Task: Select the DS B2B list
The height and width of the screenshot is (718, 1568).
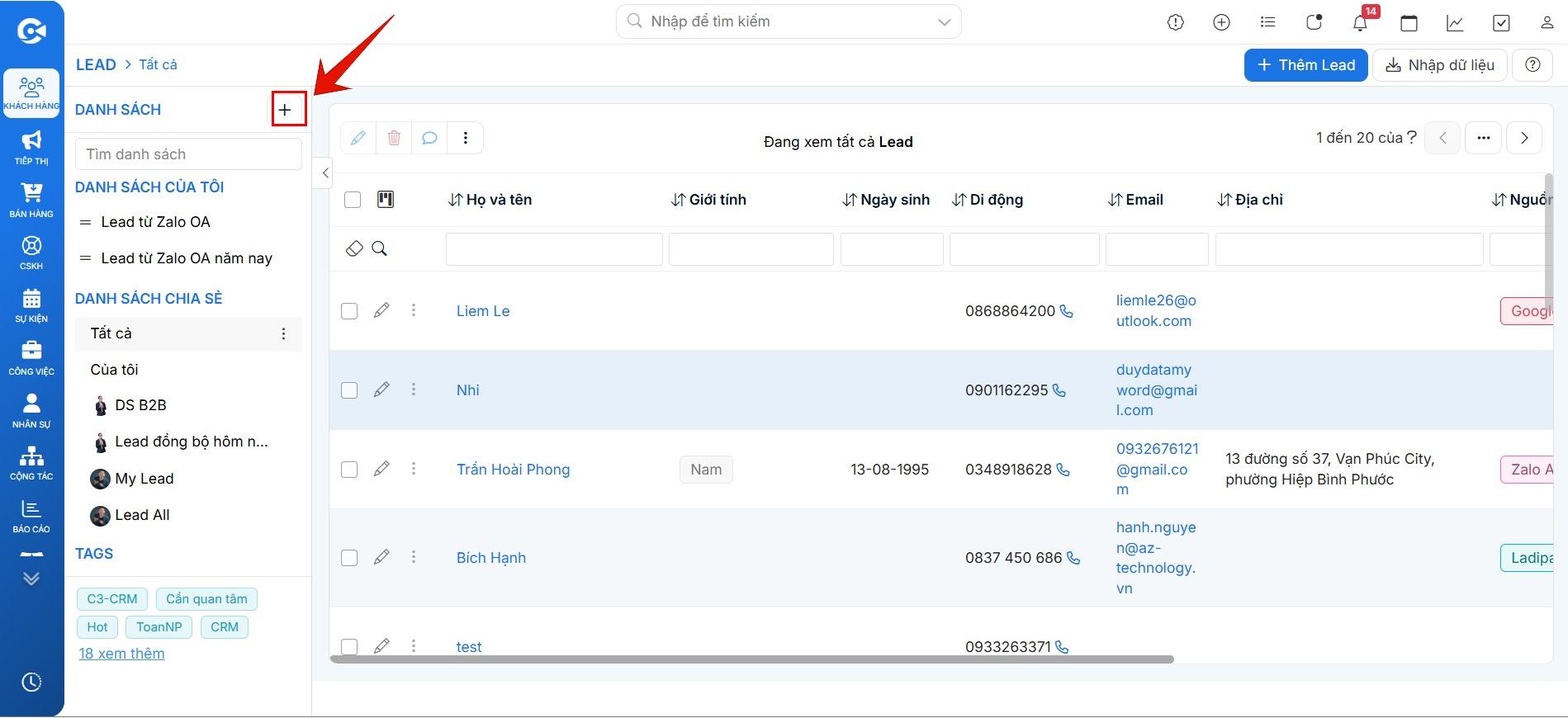Action: coord(140,405)
